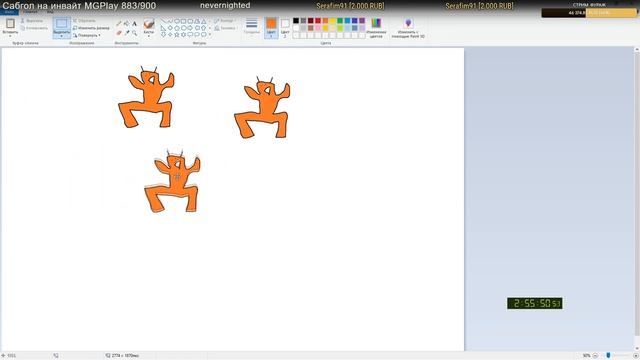Viewport: 640px width, 360px height.
Task: Choose the yellow color swatch
Action: coord(333,20)
